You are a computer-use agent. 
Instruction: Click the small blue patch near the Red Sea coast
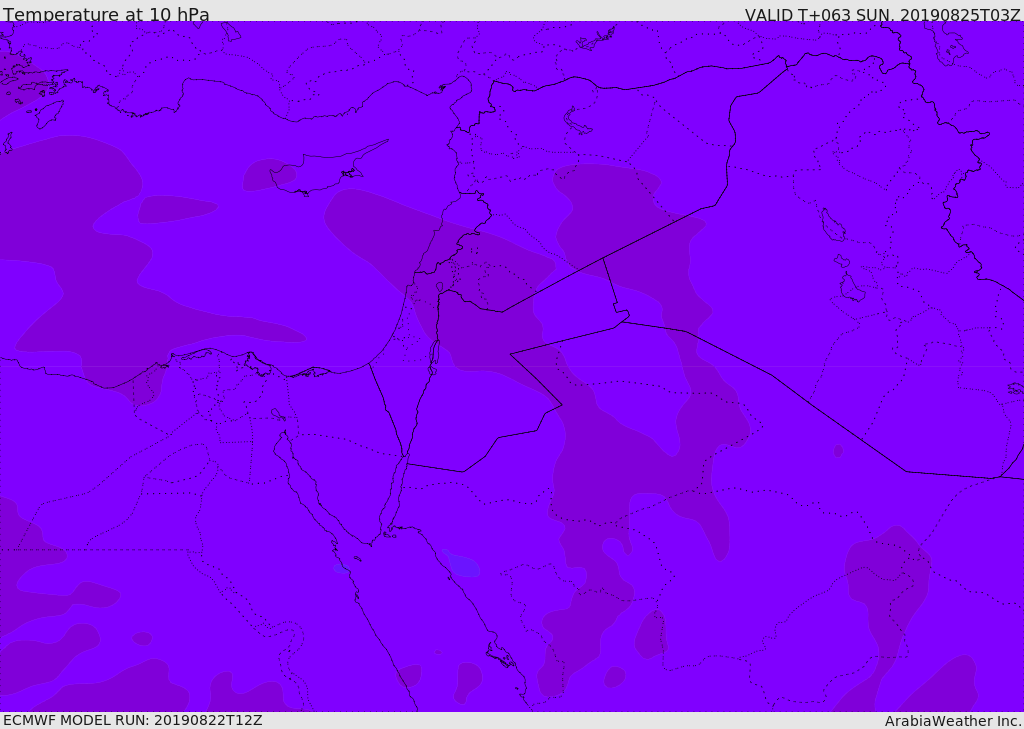point(462,564)
